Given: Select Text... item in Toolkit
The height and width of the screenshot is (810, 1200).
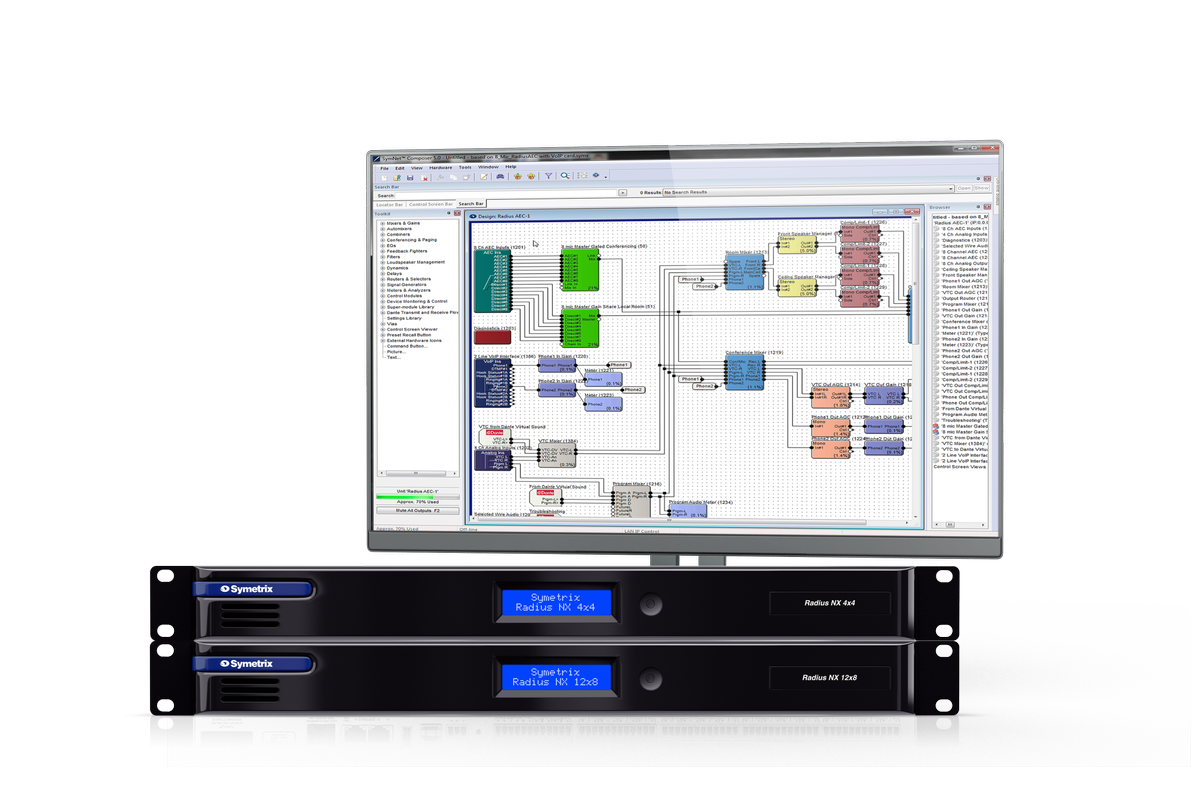Looking at the screenshot, I should (394, 357).
